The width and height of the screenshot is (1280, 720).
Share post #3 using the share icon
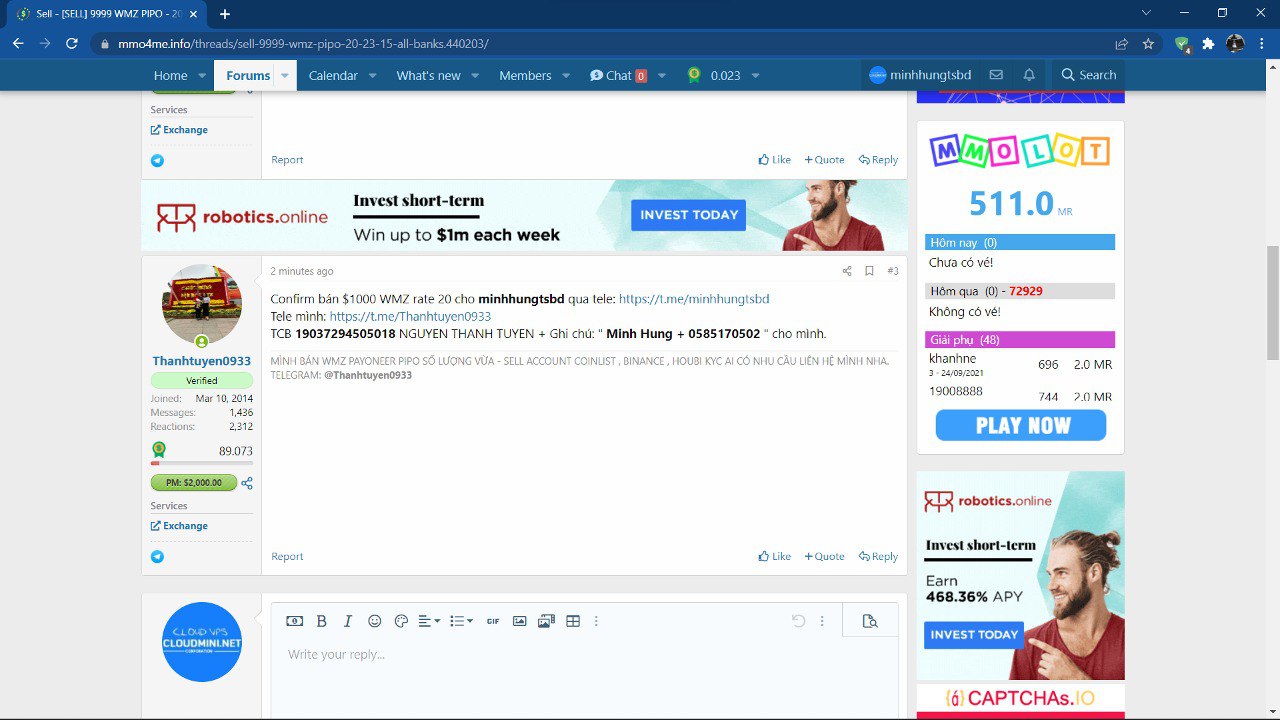point(847,271)
